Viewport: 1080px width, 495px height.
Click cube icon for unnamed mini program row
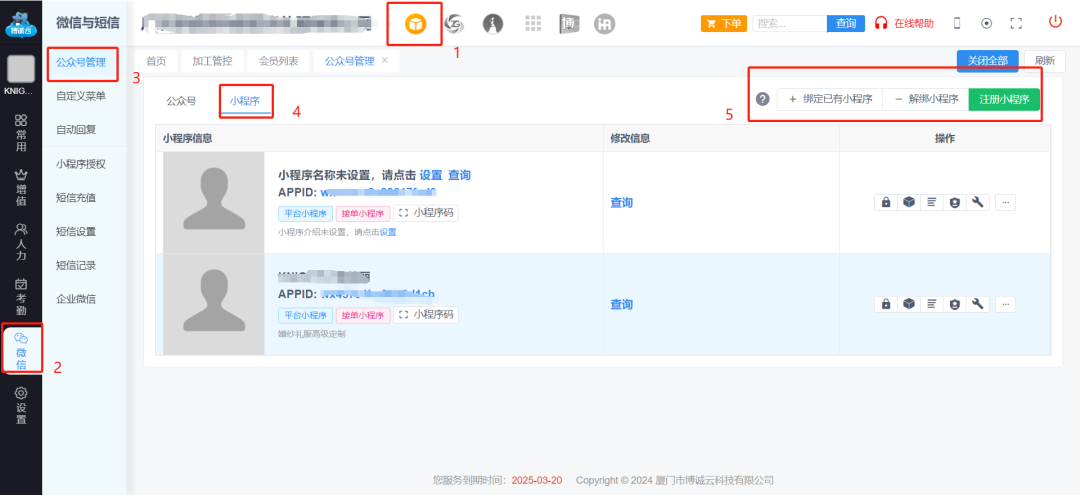point(908,202)
